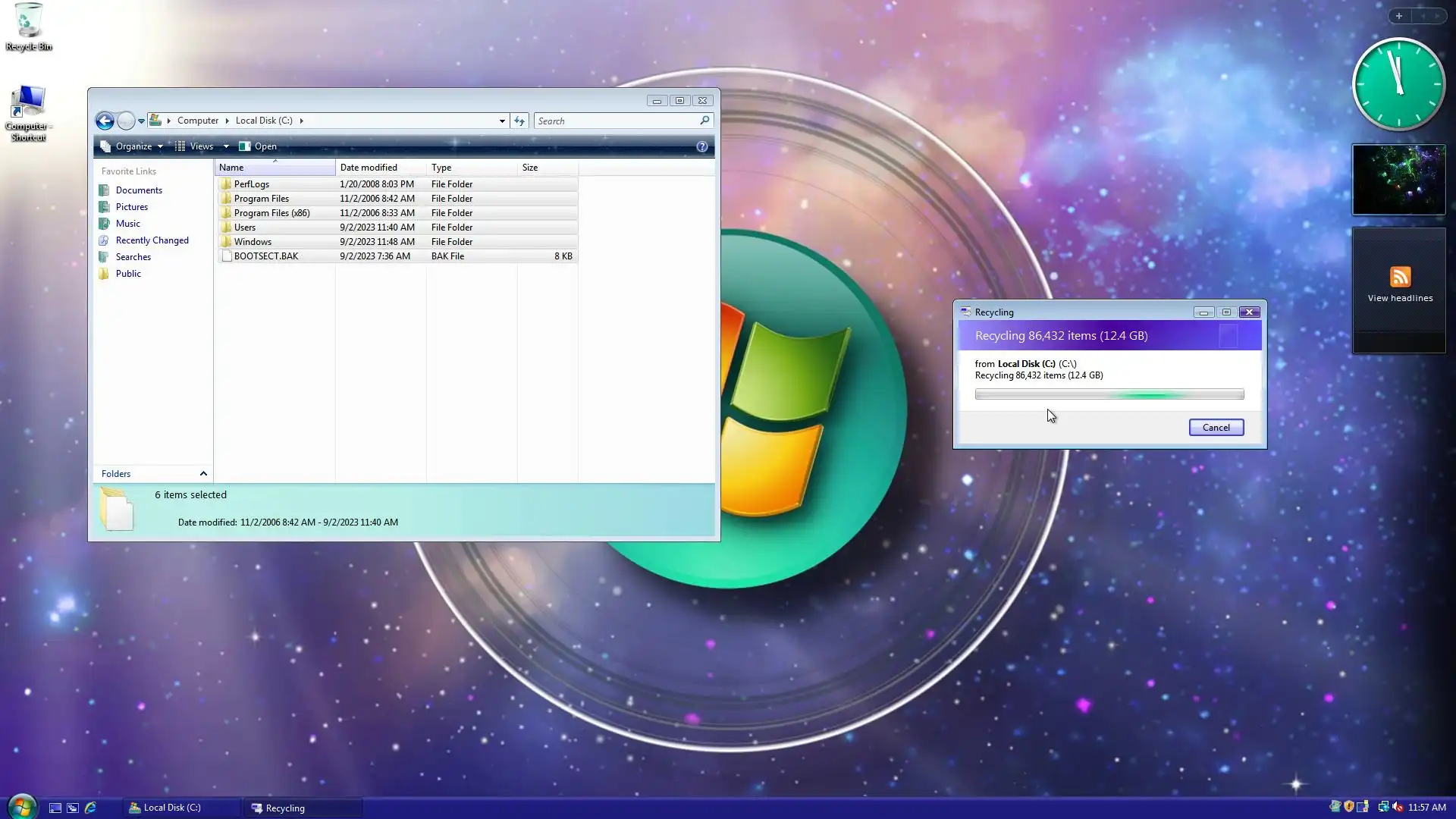This screenshot has height=819, width=1456.
Task: Click the Back navigation arrow in Explorer
Action: [105, 121]
